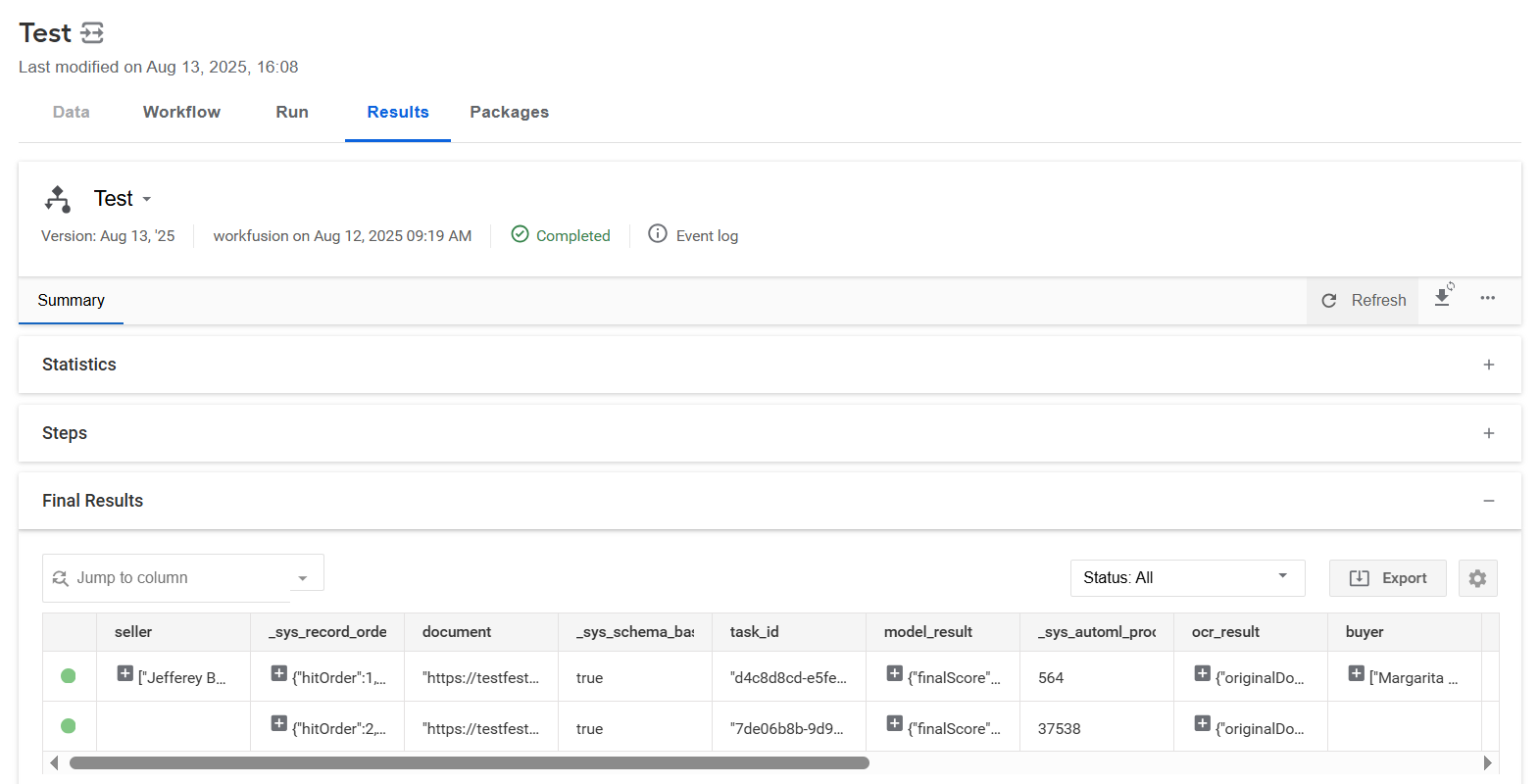This screenshot has width=1539, height=784.
Task: Click the document URL cell in the hitOrder:2 row
Action: point(481,728)
